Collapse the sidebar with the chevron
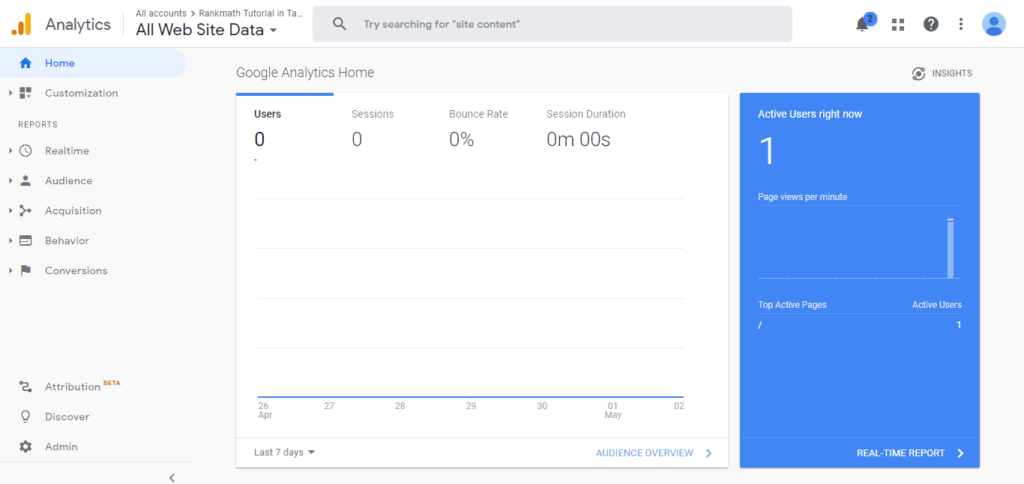 click(172, 477)
